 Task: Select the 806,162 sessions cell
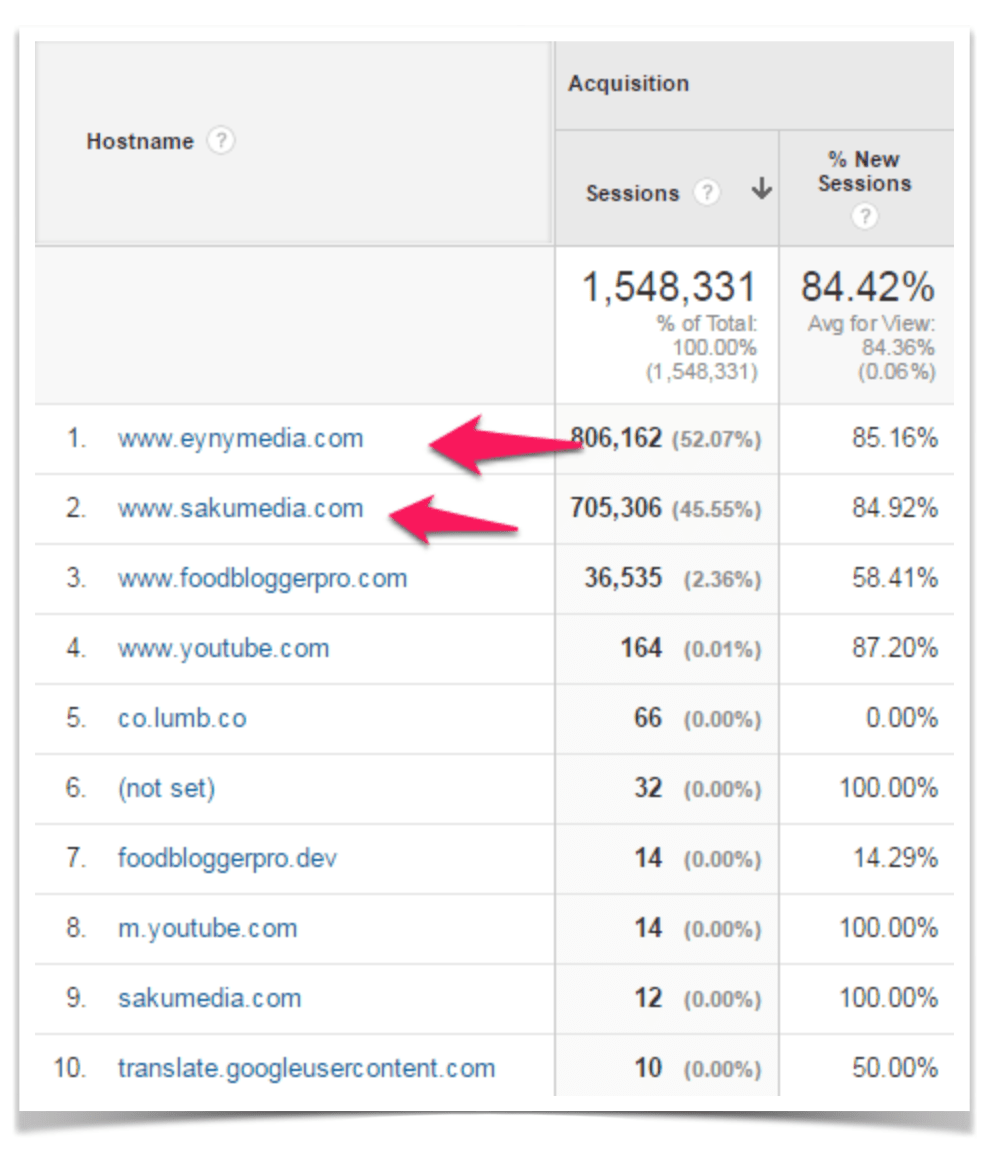616,438
